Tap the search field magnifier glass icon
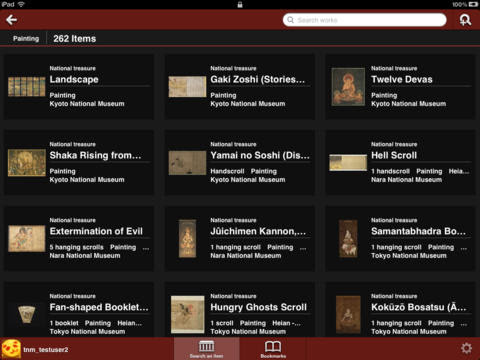This screenshot has width=480, height=360. tap(291, 20)
